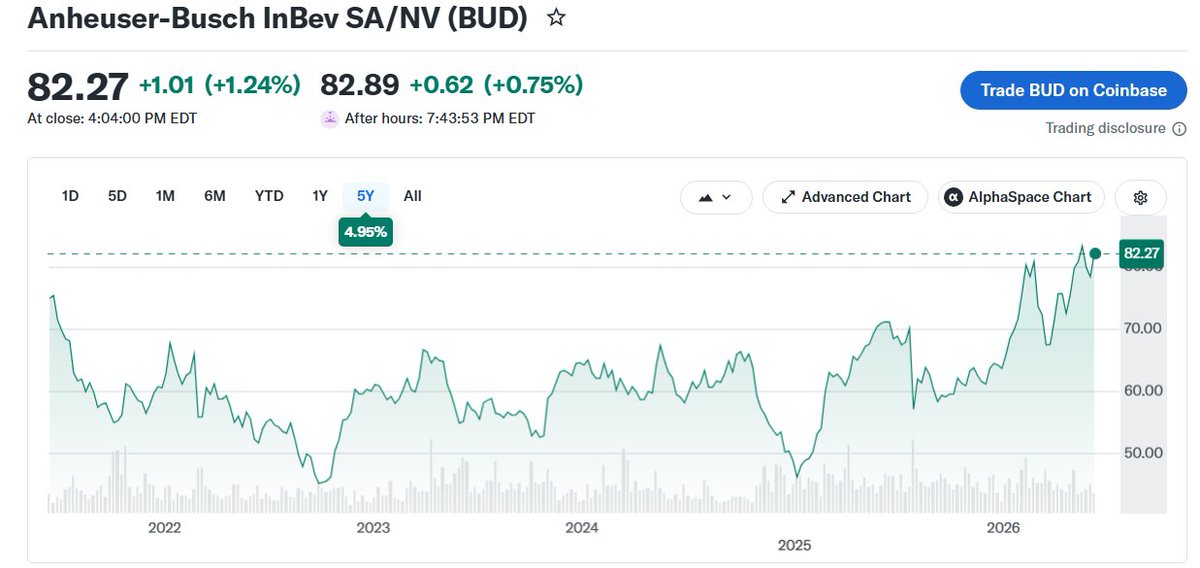Open chart settings gear icon
The width and height of the screenshot is (1200, 568).
tap(1140, 197)
